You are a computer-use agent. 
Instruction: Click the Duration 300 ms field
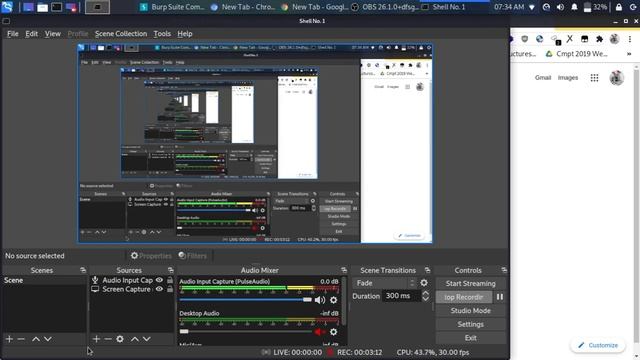click(402, 296)
